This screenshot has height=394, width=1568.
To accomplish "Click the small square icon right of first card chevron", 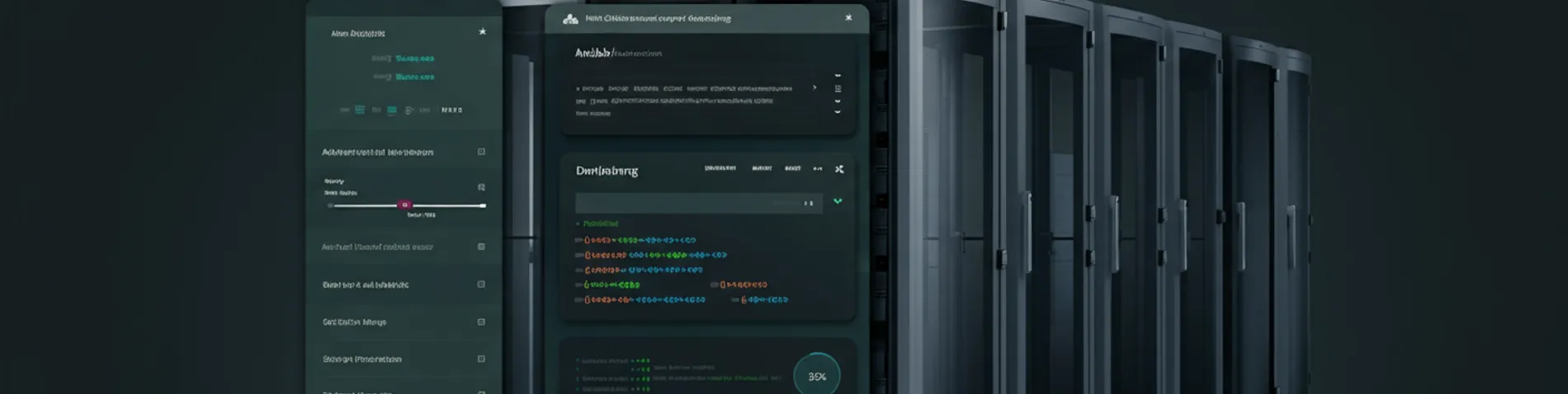I will [838, 88].
